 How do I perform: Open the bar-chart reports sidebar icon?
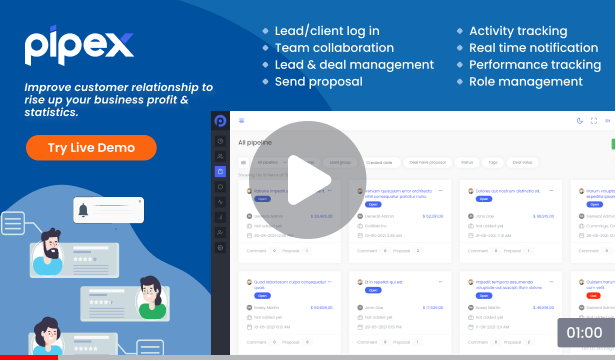220,217
